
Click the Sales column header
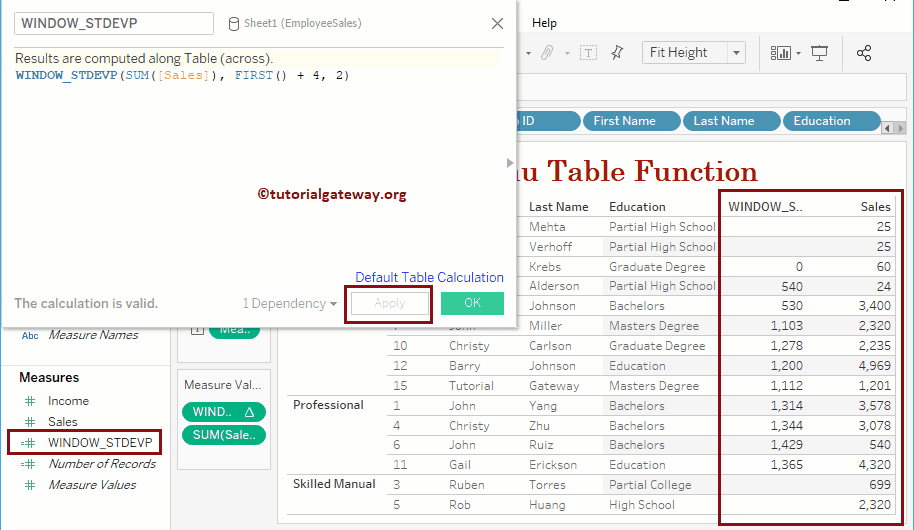pyautogui.click(x=876, y=207)
